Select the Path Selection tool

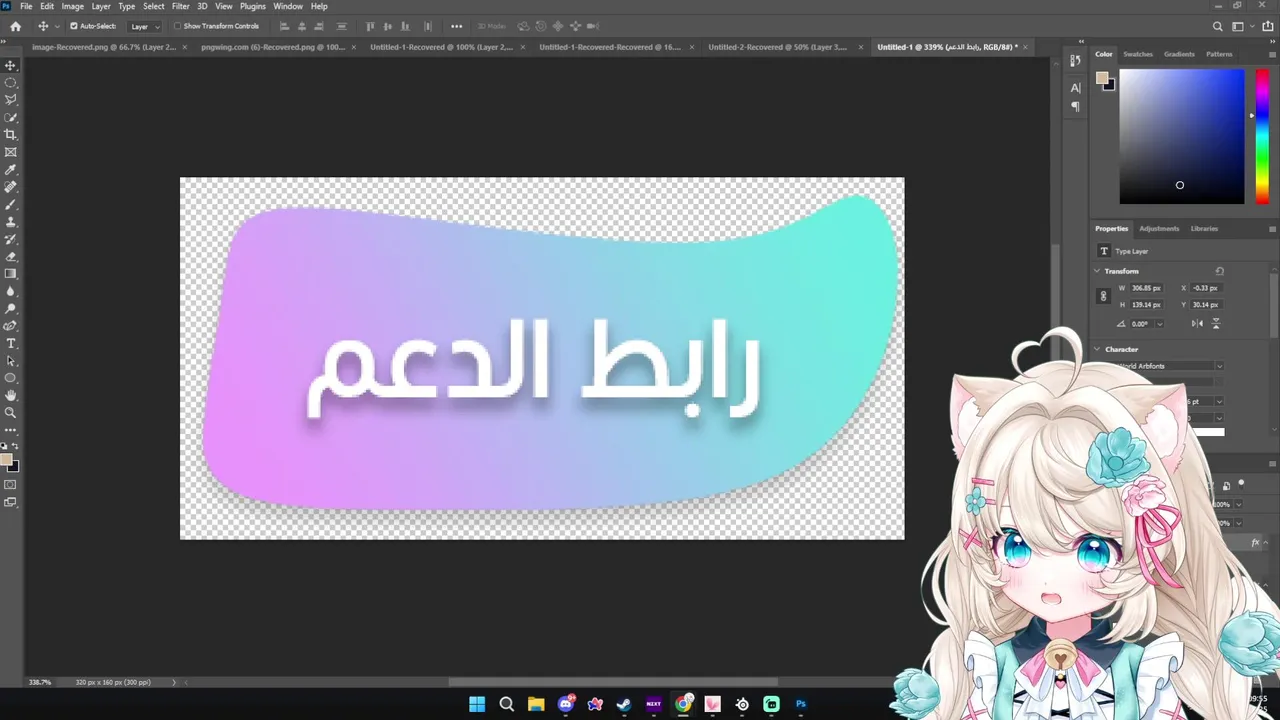pyautogui.click(x=11, y=361)
